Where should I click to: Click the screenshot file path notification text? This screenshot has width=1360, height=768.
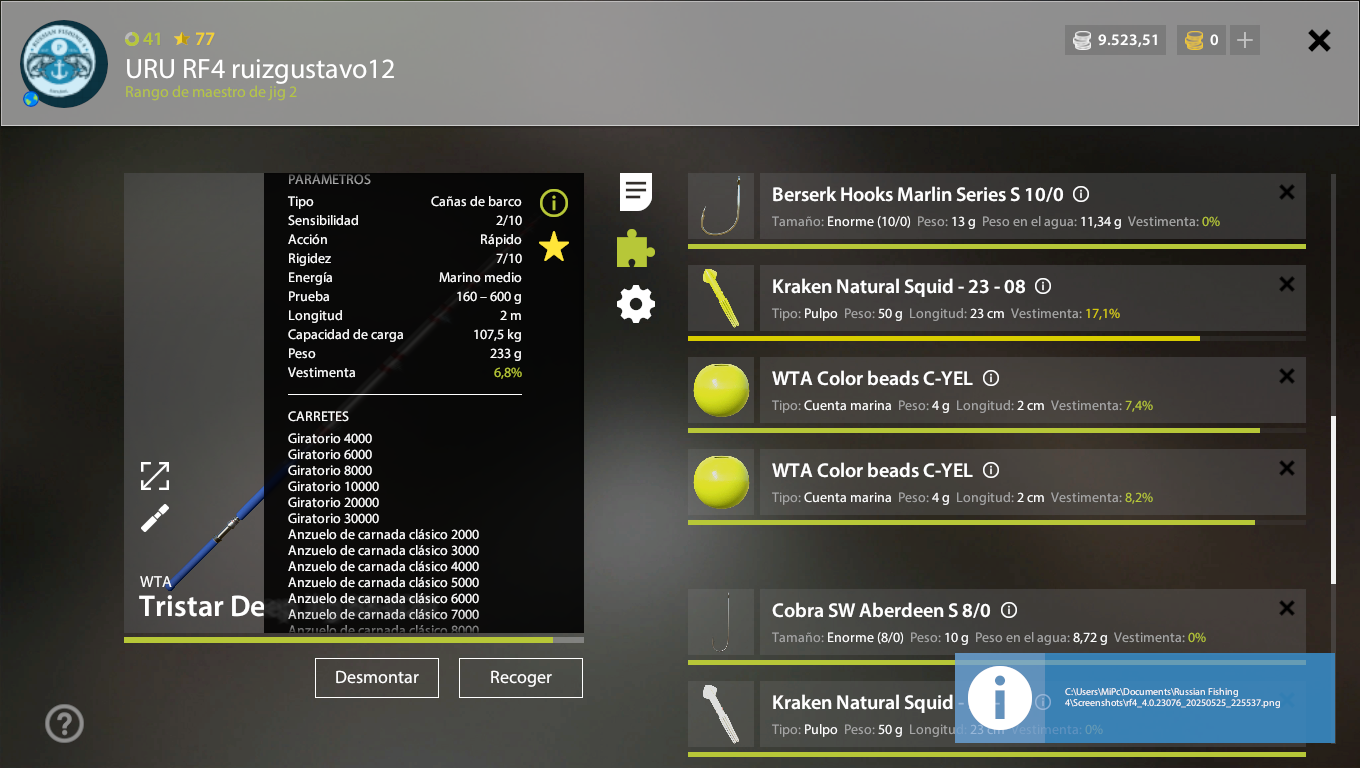pyautogui.click(x=1172, y=697)
